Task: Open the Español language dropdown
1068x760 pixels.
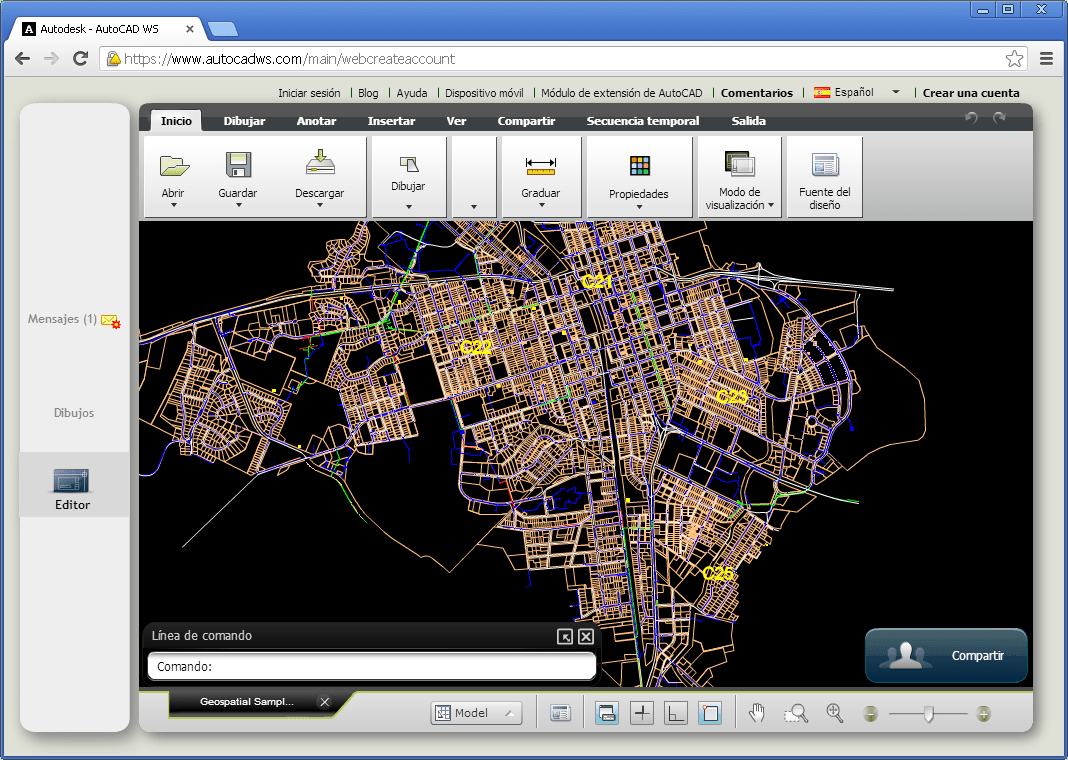Action: point(857,92)
